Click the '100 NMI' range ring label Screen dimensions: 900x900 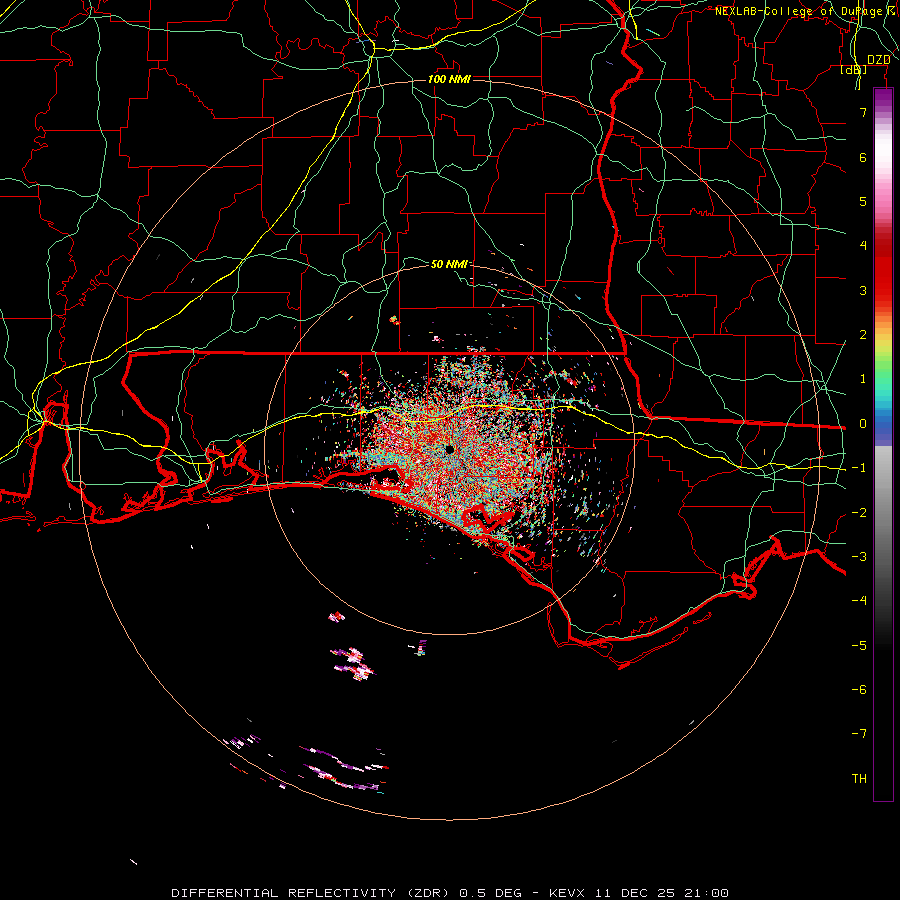pos(449,79)
